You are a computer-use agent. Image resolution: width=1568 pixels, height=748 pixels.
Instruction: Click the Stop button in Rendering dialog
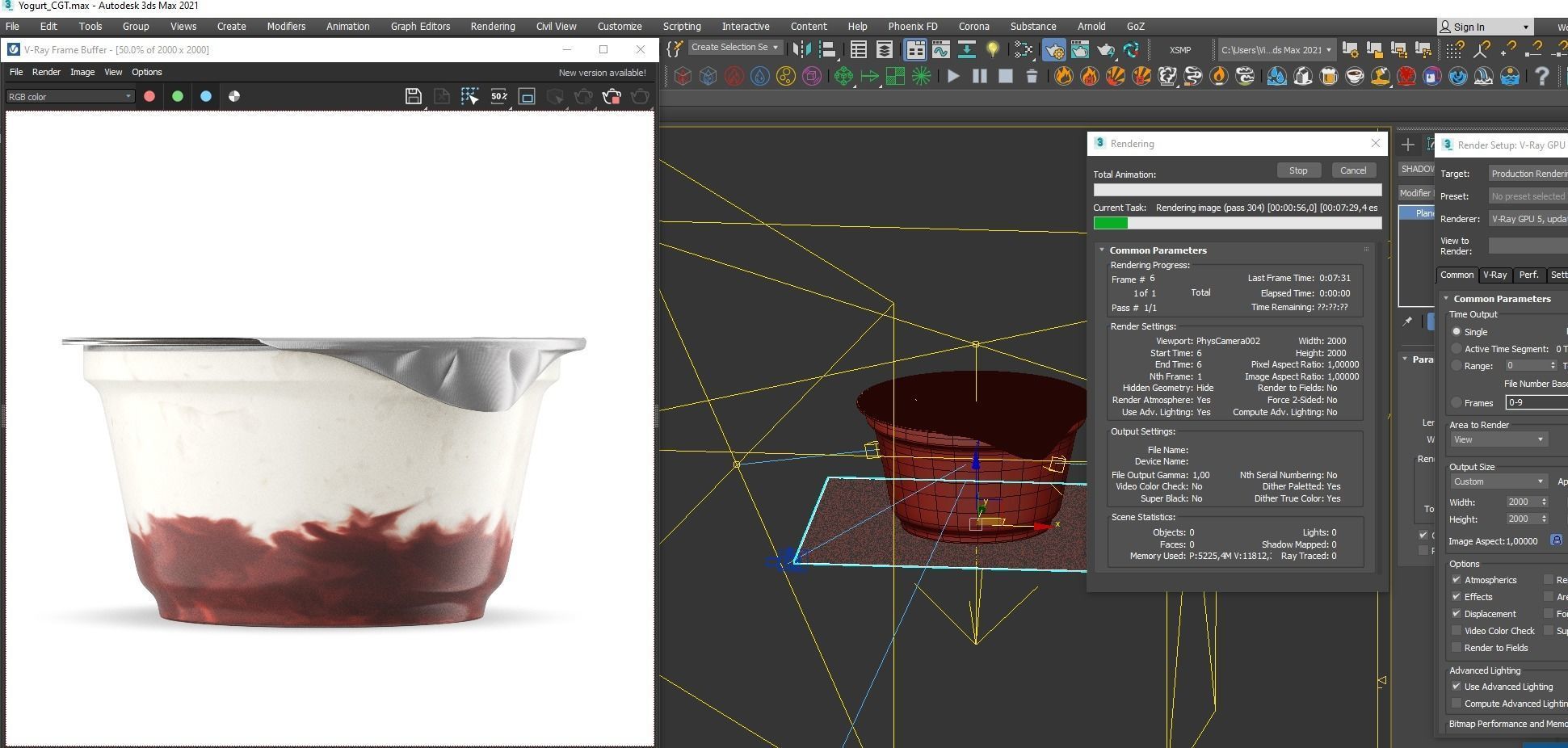click(x=1298, y=170)
